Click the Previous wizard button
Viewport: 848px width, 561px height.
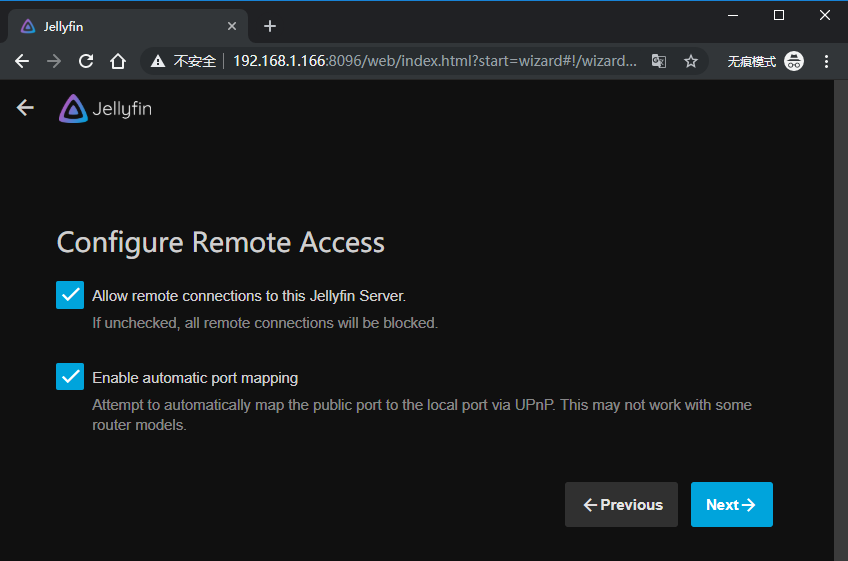click(x=621, y=505)
